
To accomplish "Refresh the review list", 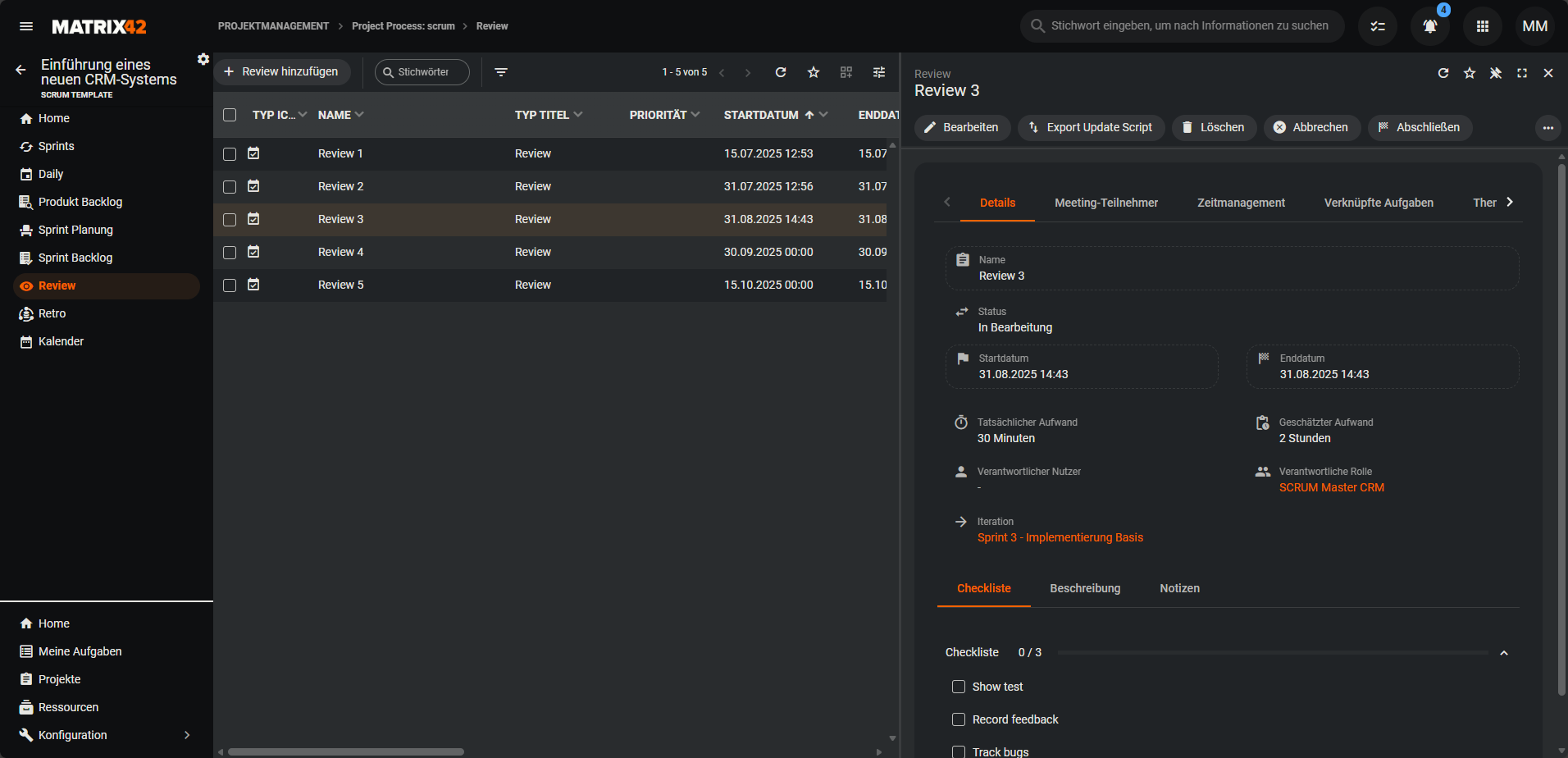I will 781,72.
